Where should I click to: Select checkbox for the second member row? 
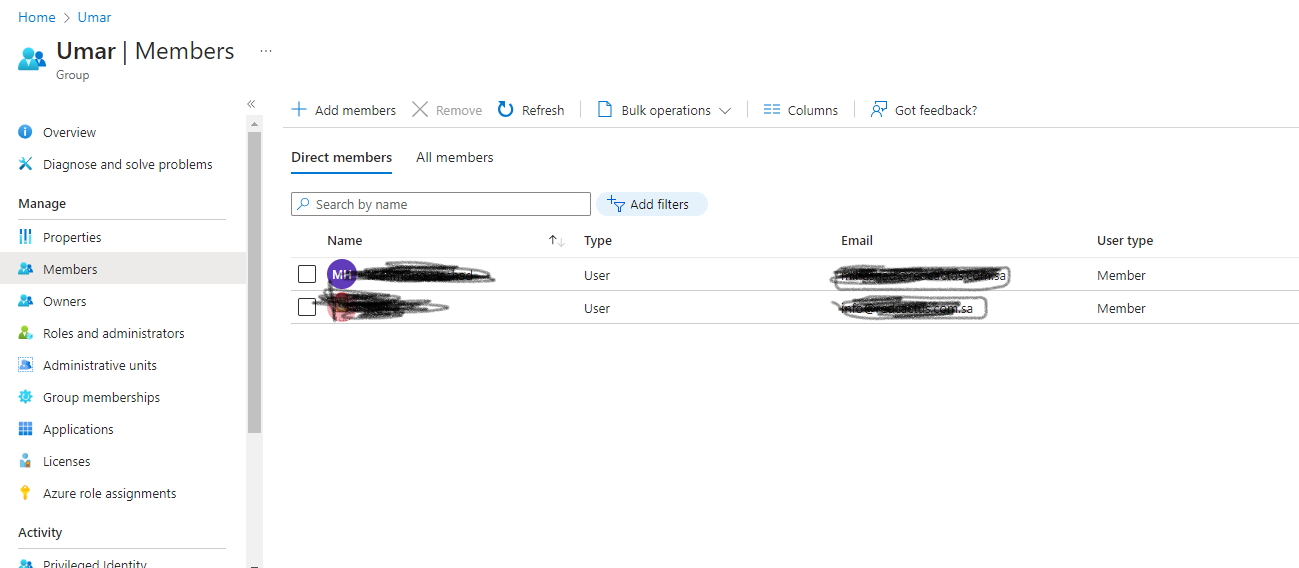(307, 307)
